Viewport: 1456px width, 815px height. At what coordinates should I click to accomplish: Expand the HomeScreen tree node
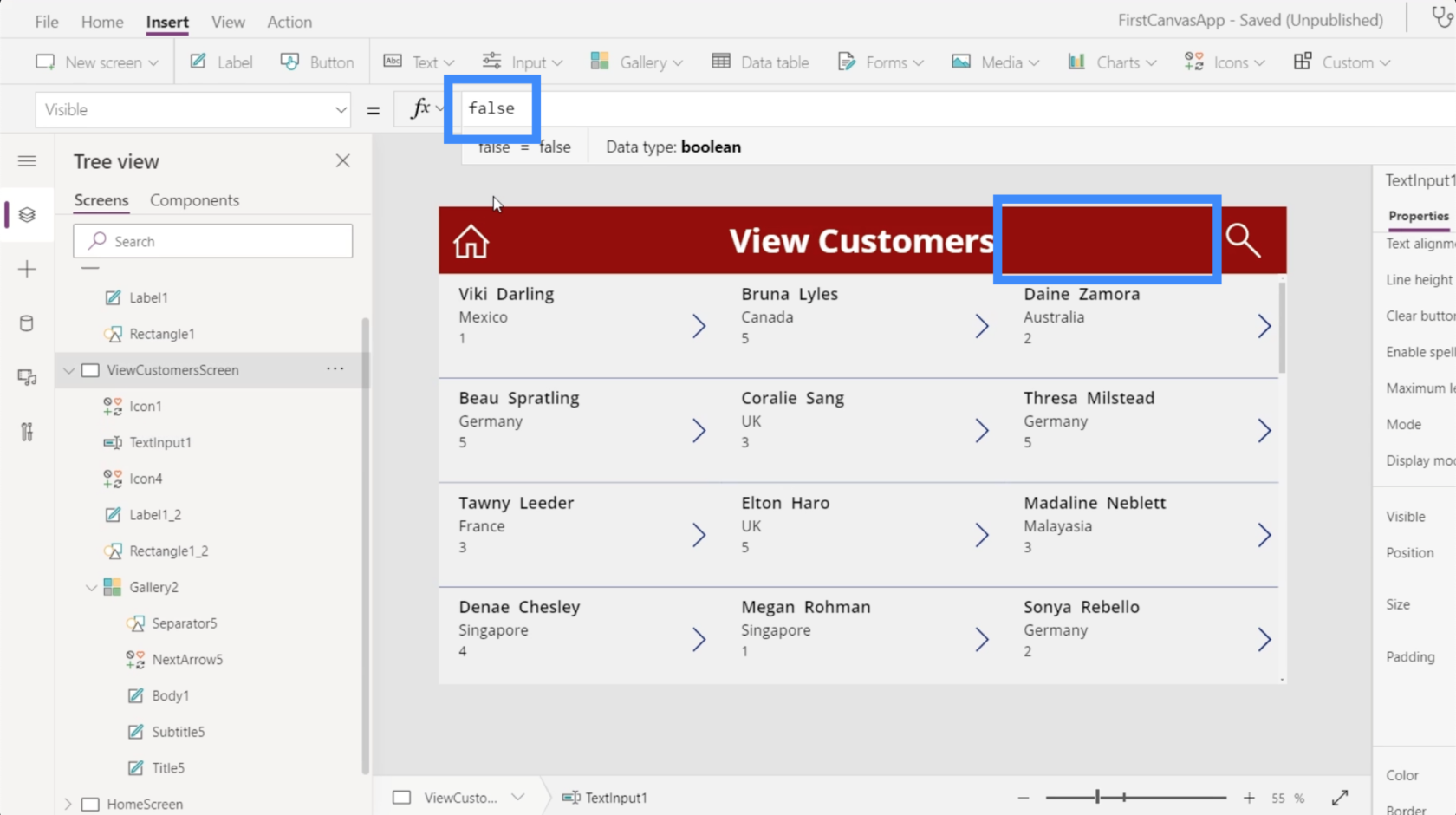click(x=68, y=804)
